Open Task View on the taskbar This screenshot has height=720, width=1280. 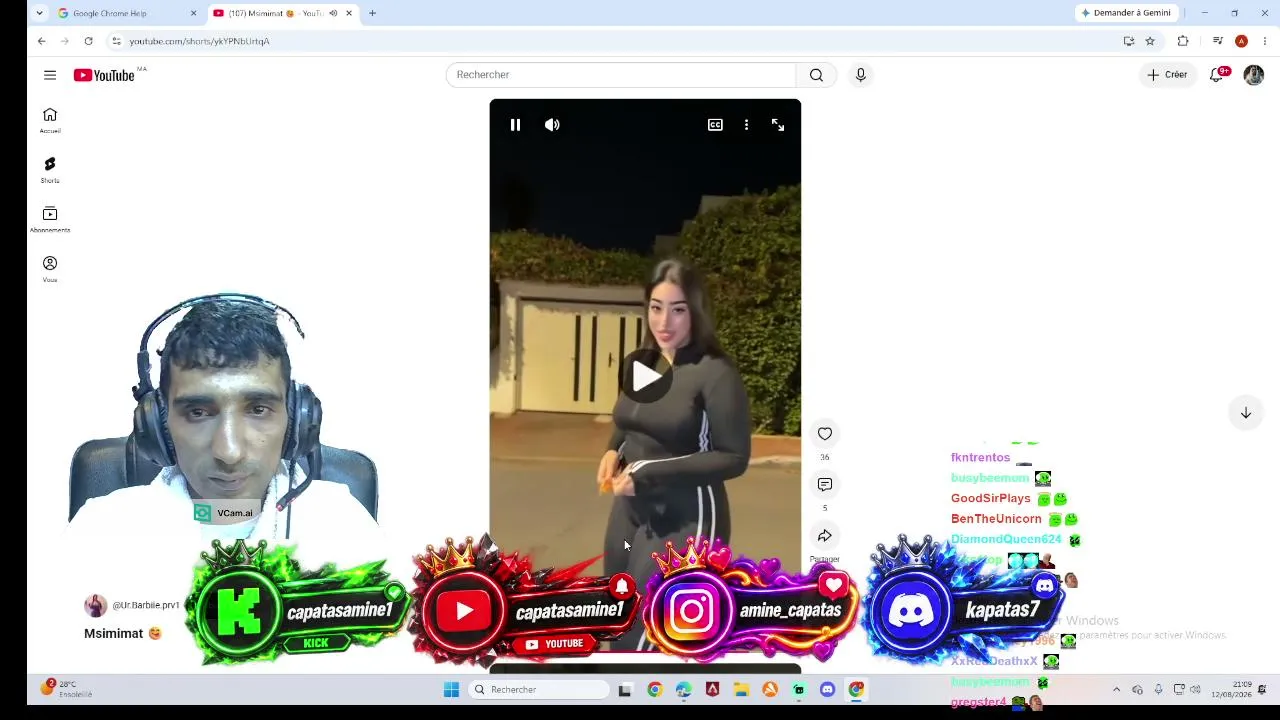click(x=625, y=689)
